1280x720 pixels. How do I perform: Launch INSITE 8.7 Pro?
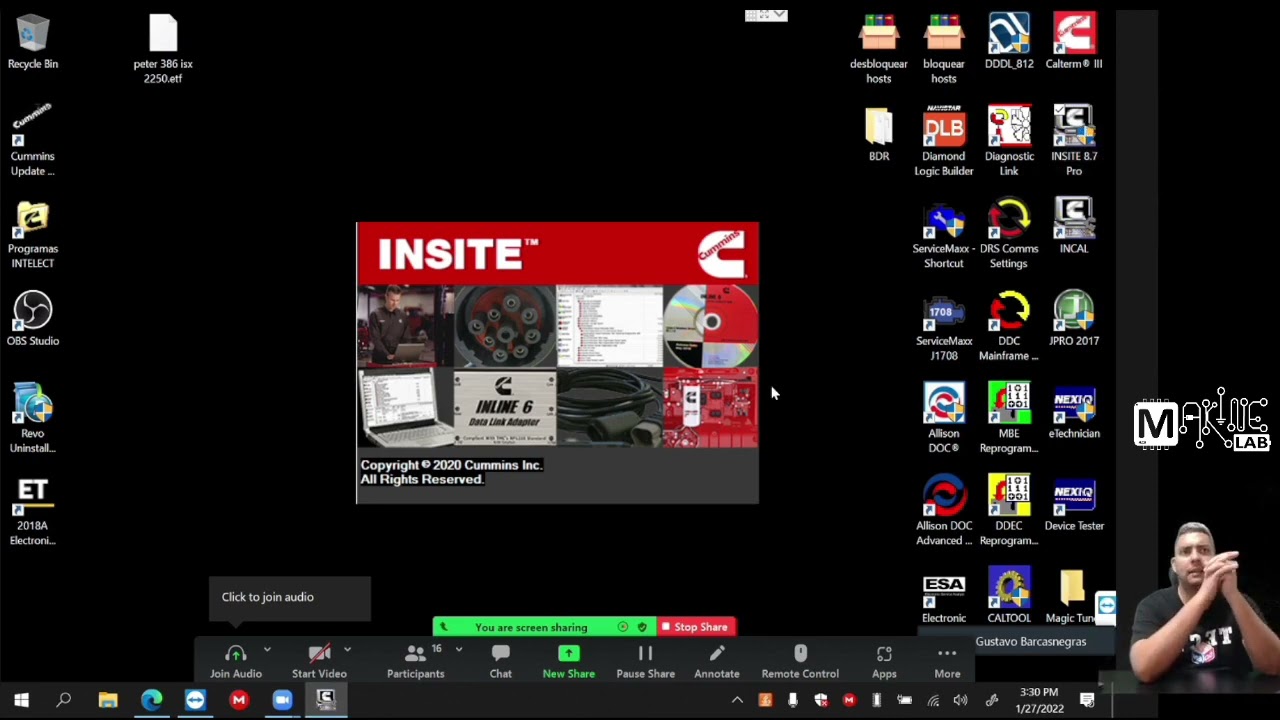(1074, 141)
